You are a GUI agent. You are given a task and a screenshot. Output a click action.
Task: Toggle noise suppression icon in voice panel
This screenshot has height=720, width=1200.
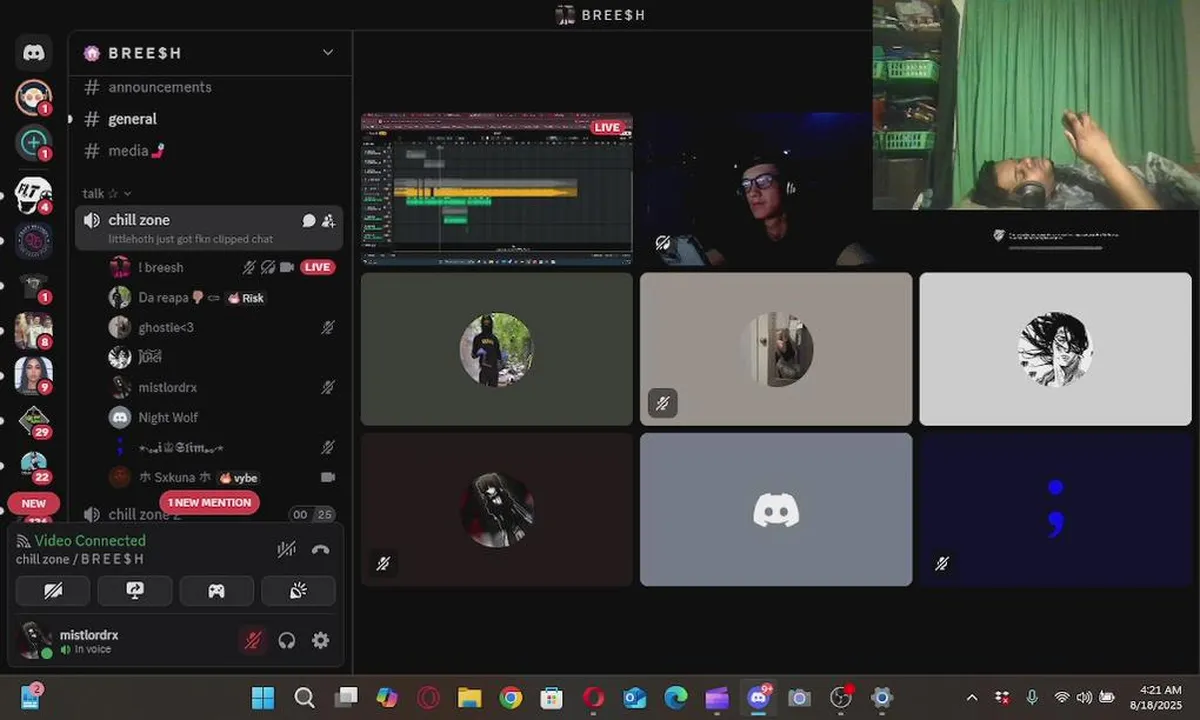pos(286,549)
